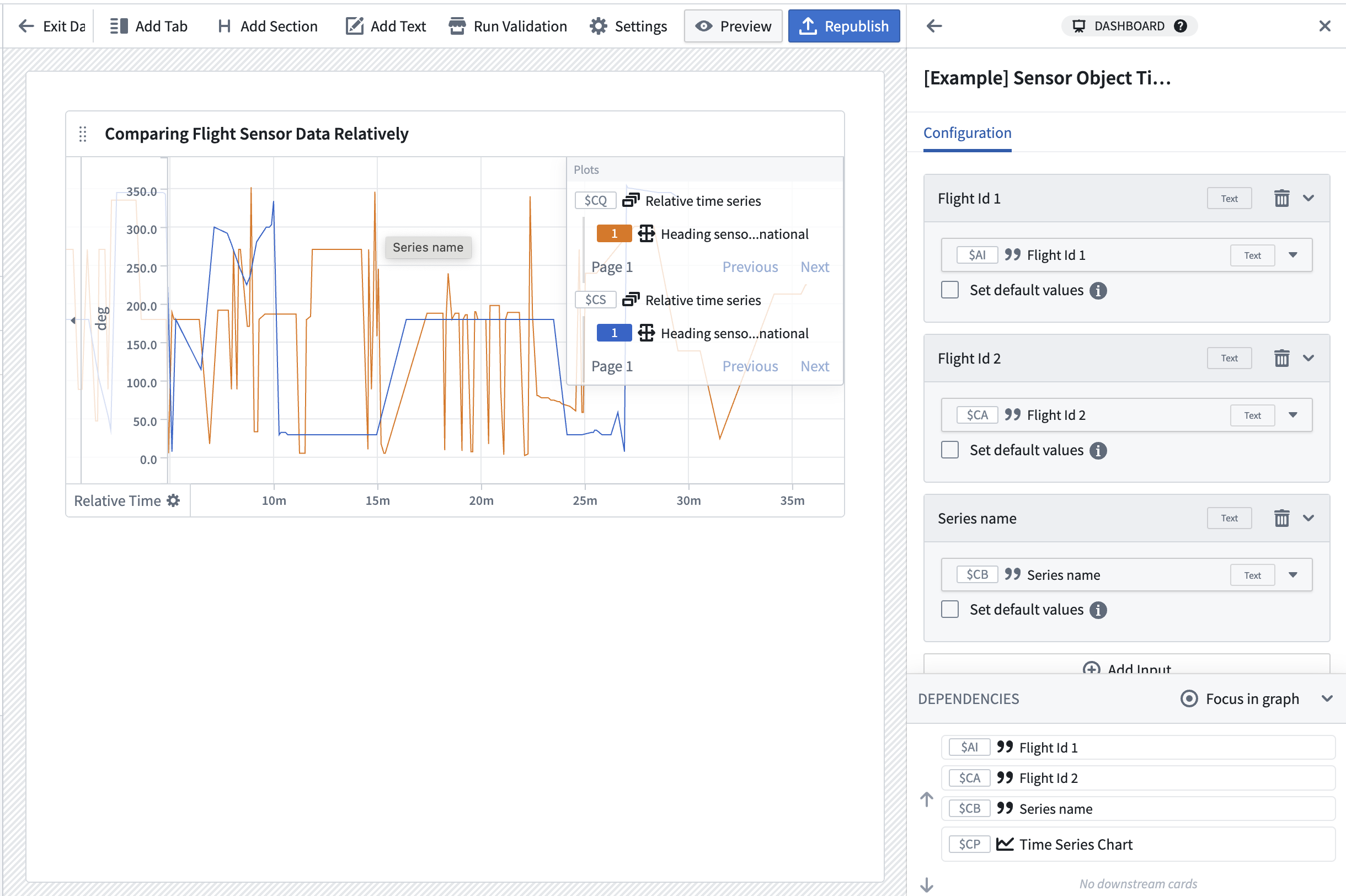Close the configuration side panel
Screen dimensions: 1346x896
point(1325,26)
